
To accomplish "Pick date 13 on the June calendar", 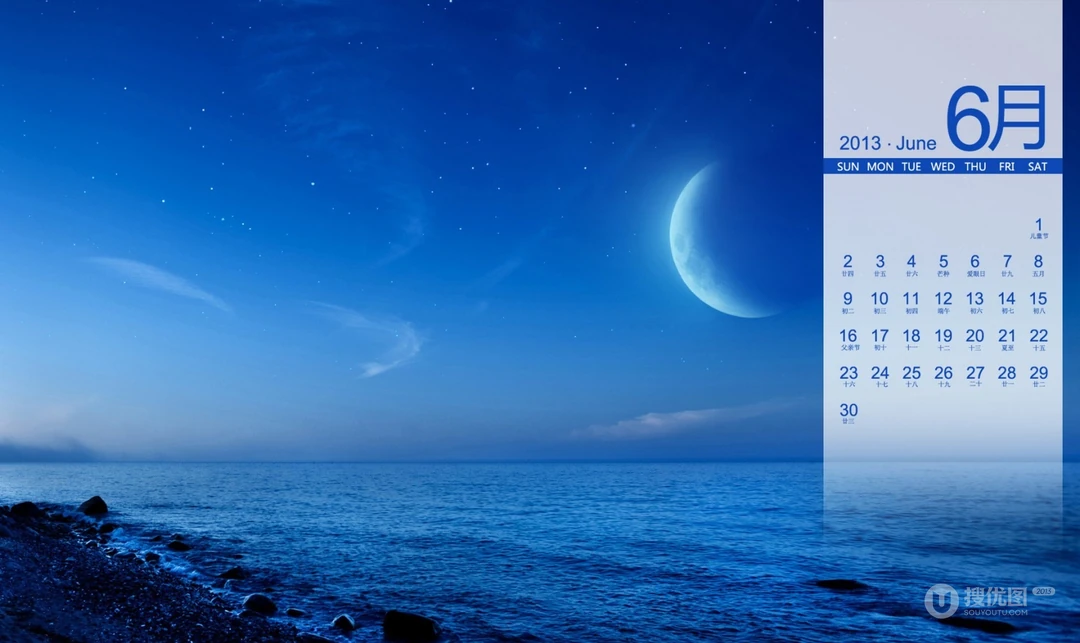I will click(975, 299).
